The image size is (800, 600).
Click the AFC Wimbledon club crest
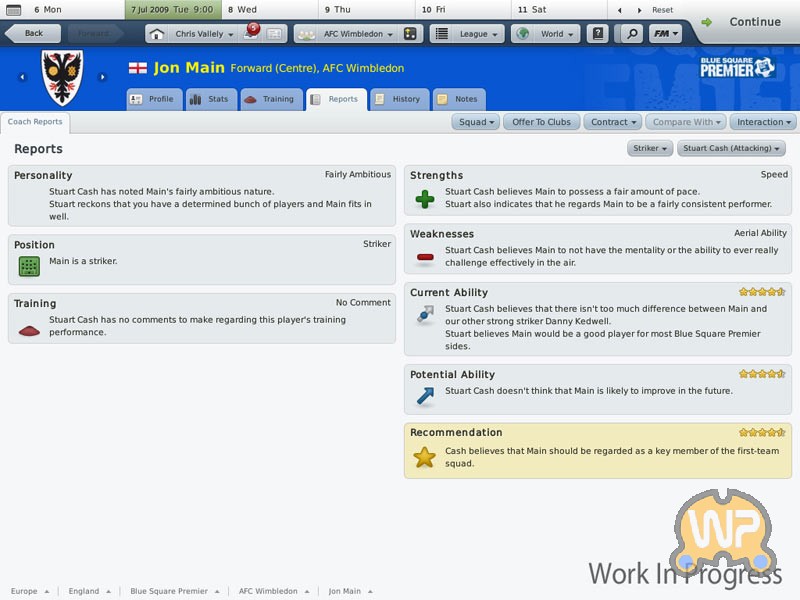click(62, 77)
